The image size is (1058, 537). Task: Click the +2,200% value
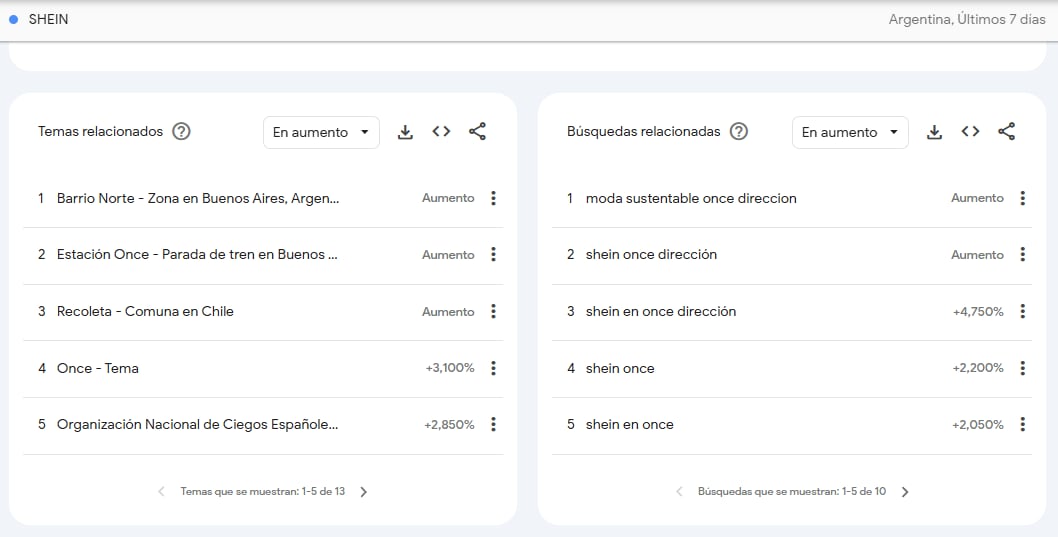pyautogui.click(x=978, y=368)
